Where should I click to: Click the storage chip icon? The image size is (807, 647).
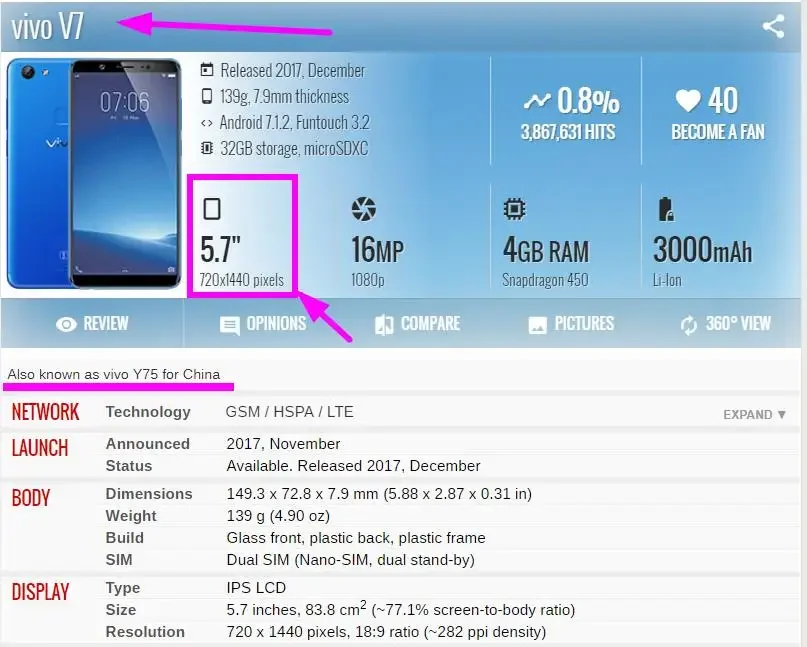click(x=207, y=148)
